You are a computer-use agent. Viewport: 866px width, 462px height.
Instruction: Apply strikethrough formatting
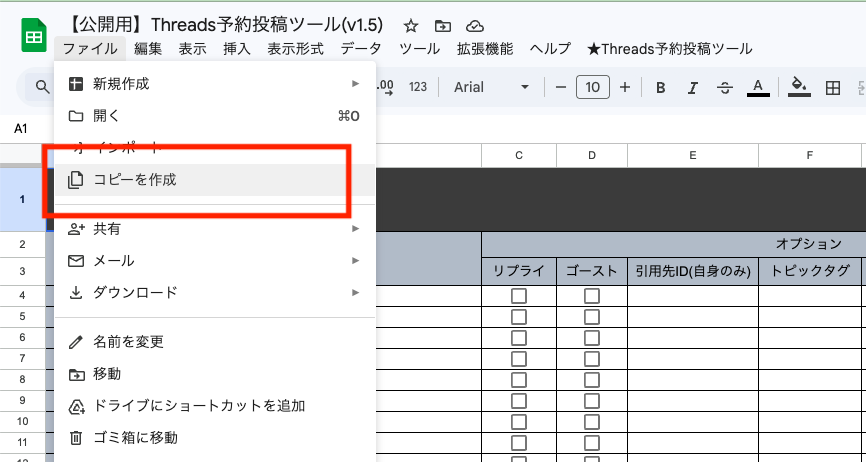(x=725, y=88)
